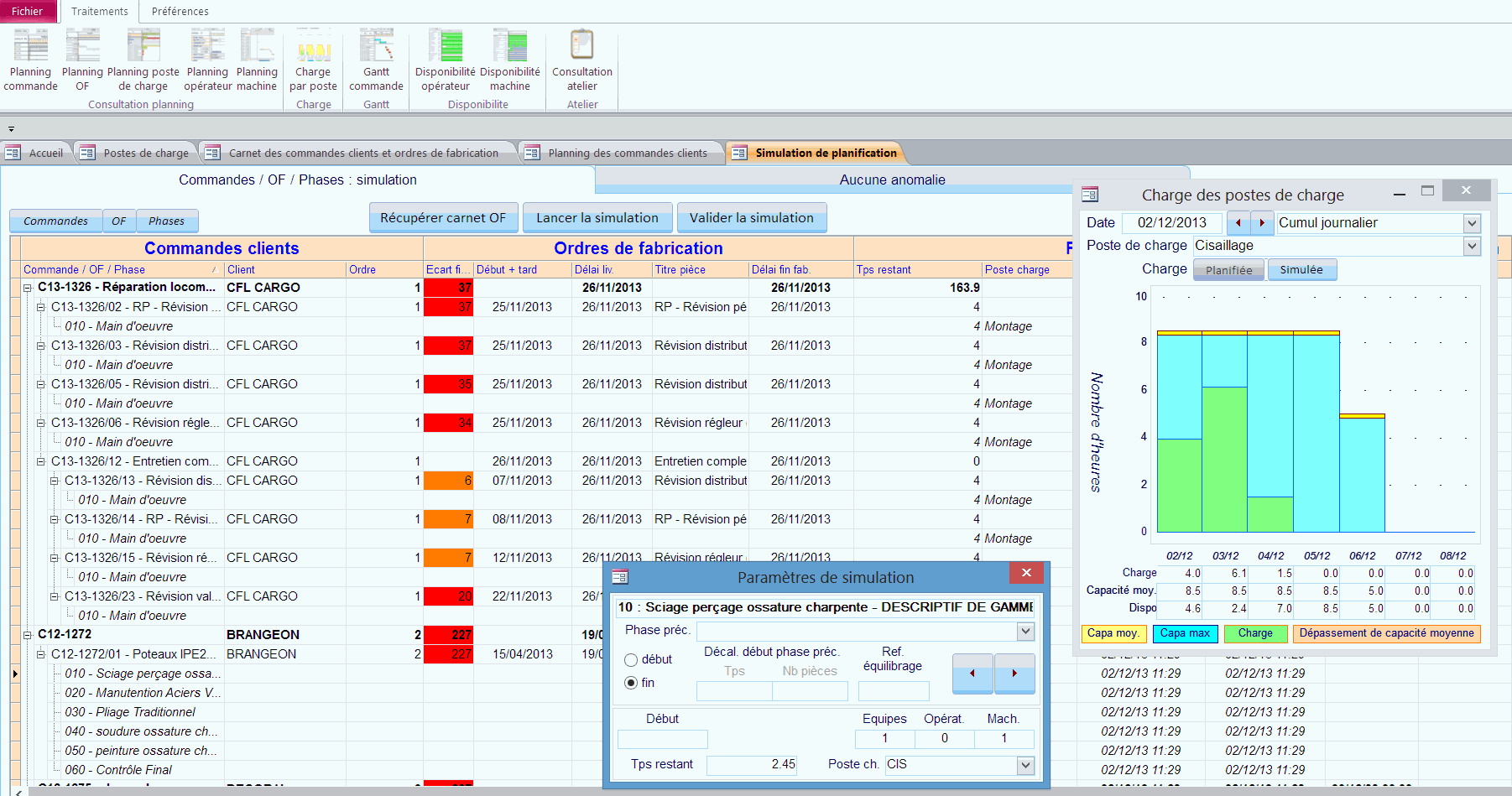Open Planning poste de charge
Image resolution: width=1512 pixels, height=796 pixels.
pos(143,59)
